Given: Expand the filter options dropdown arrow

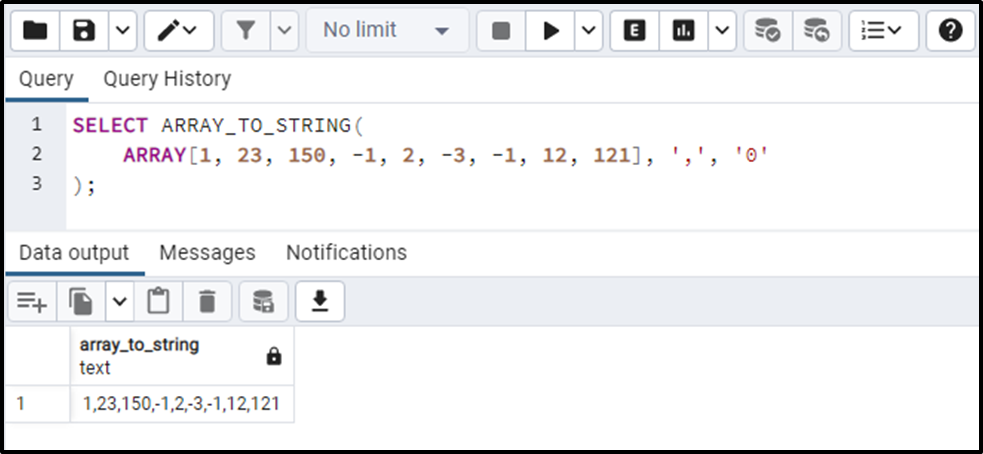Looking at the screenshot, I should pos(285,30).
